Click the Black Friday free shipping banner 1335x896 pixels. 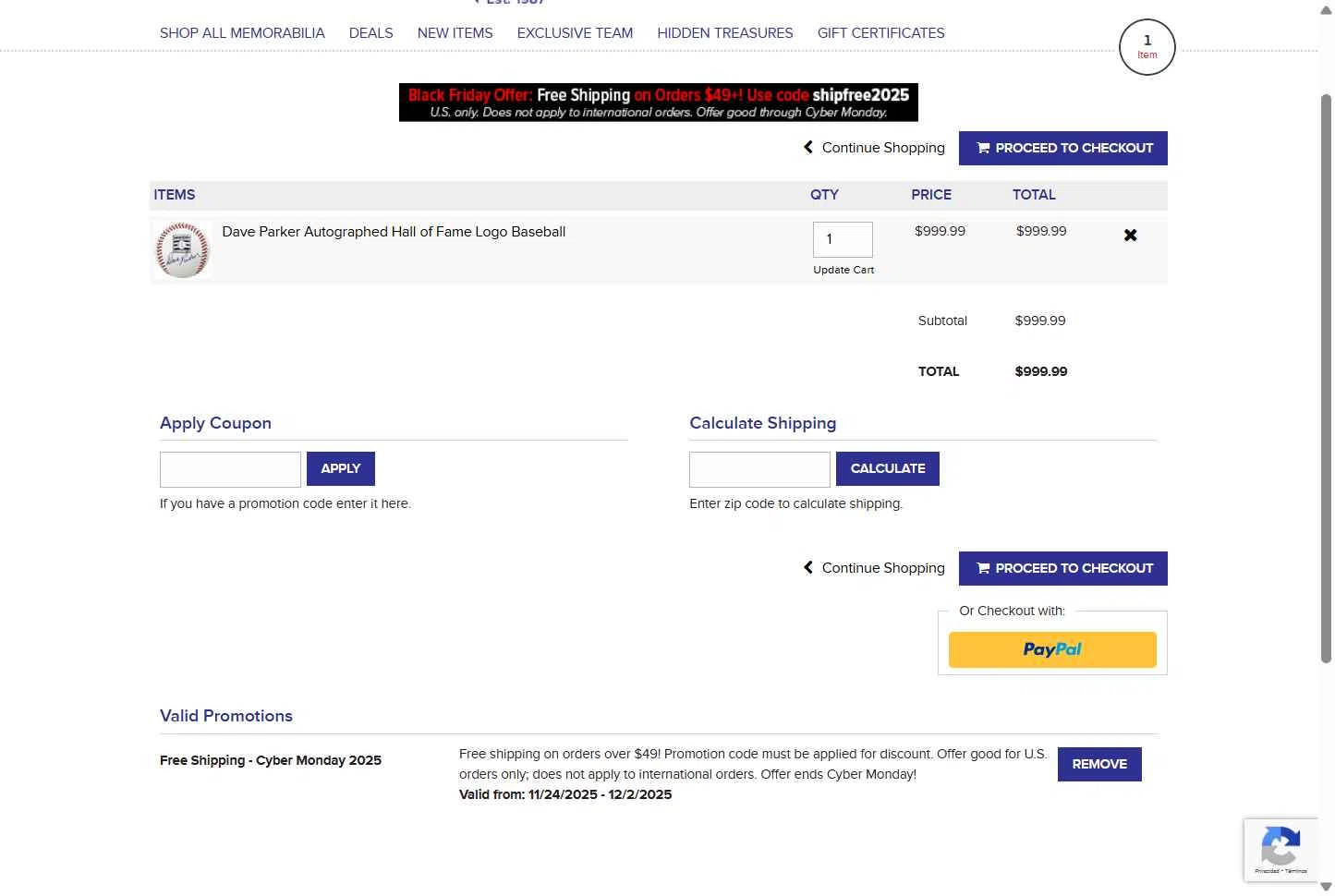(x=659, y=103)
